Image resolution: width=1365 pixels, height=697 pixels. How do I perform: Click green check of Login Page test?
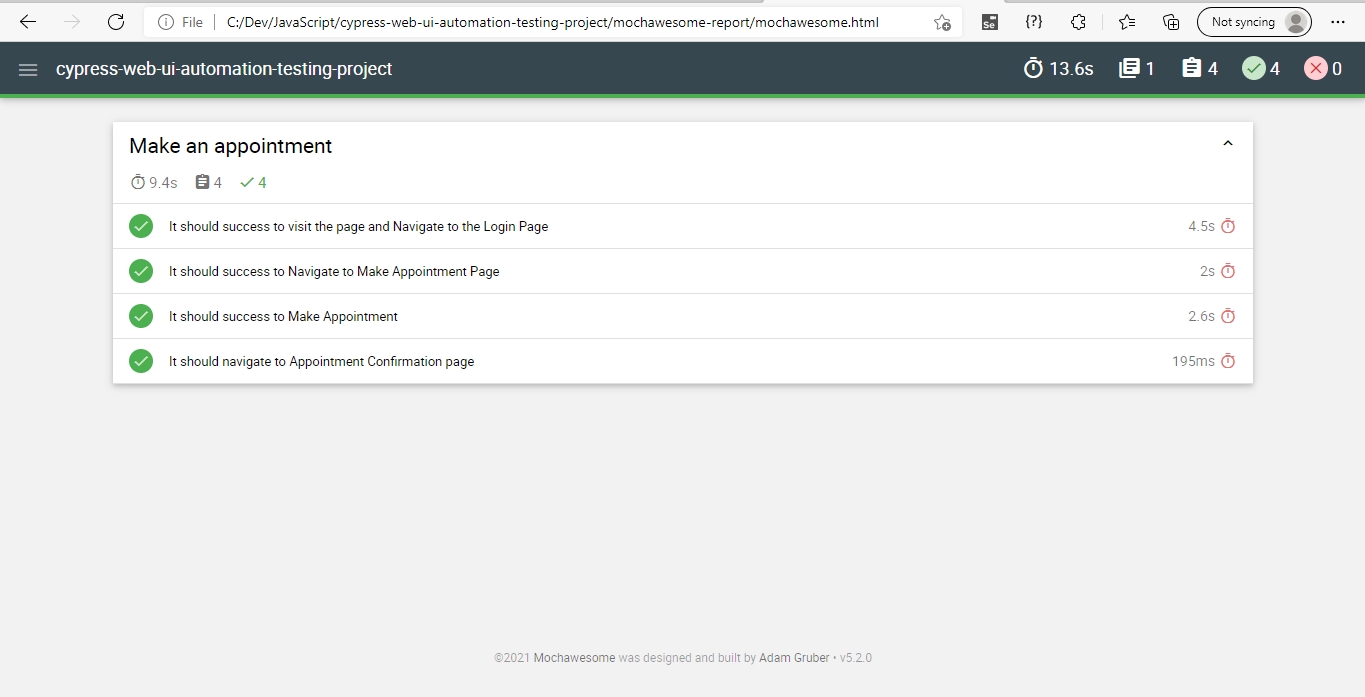[141, 226]
